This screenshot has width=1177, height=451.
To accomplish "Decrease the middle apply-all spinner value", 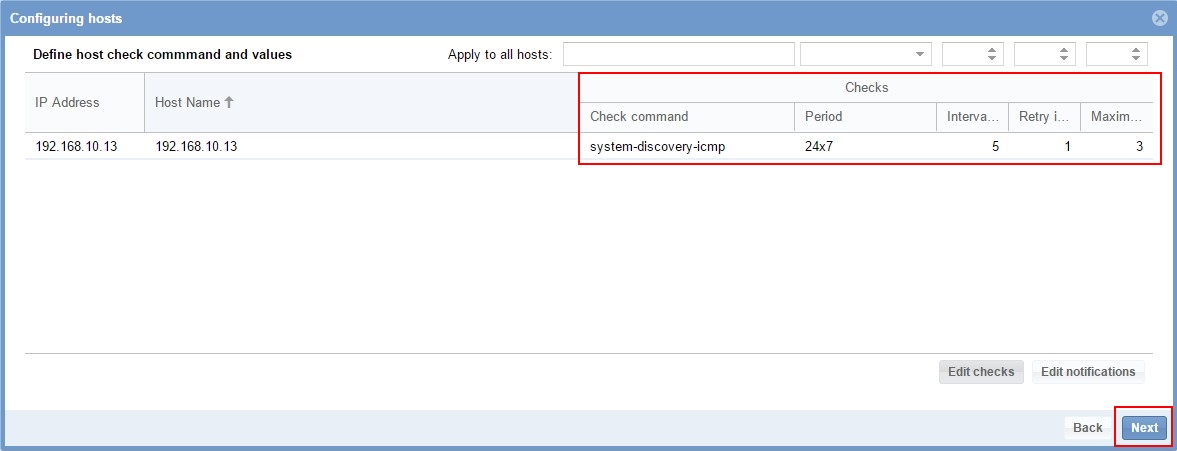I will coord(1064,59).
